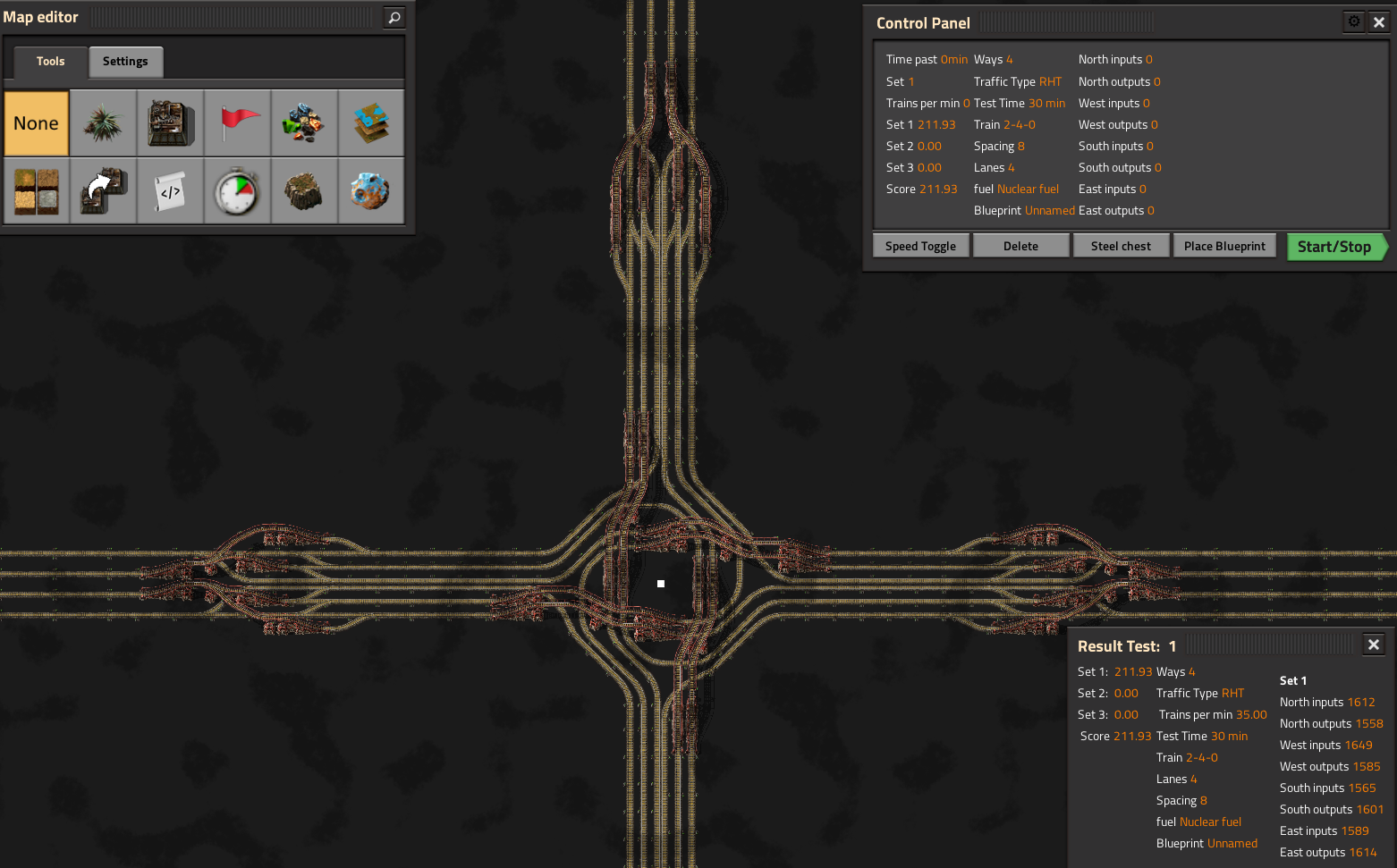Viewport: 1397px width, 868px height.
Task: Click Blueprint Unnamed in Result Test
Action: coord(1206,844)
